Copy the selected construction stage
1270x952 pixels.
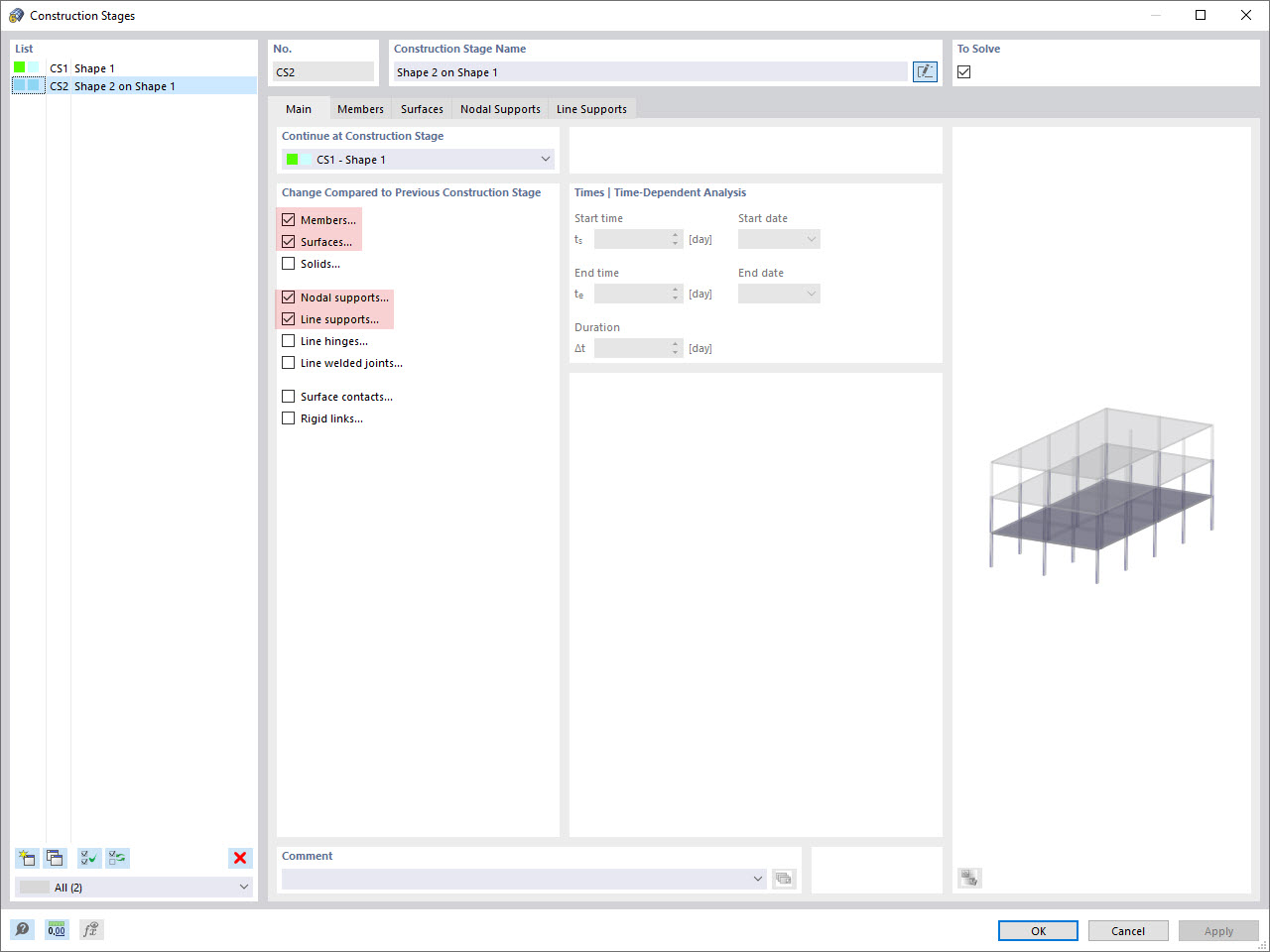55,858
